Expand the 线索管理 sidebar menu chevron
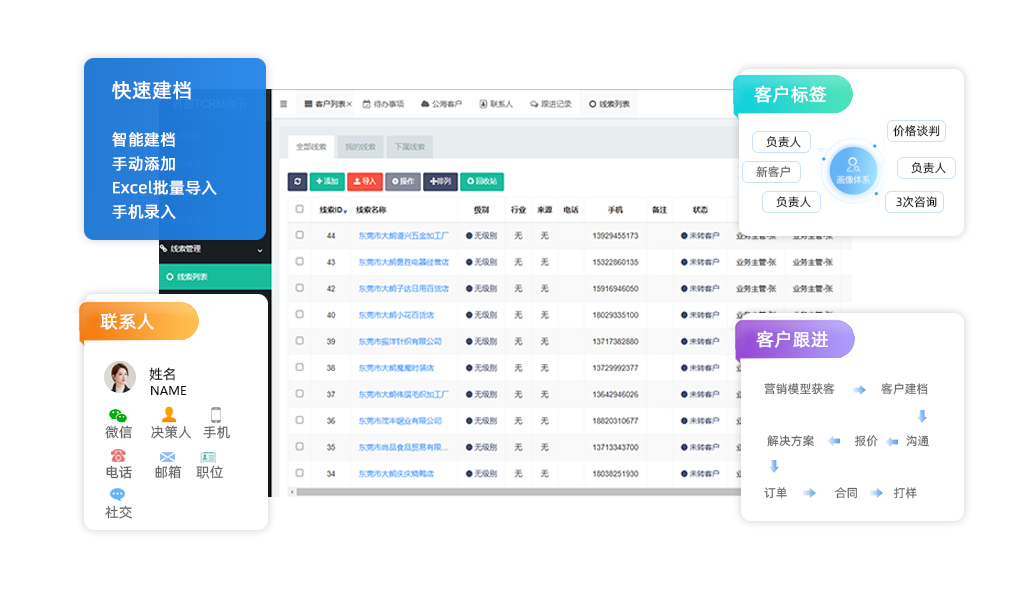This screenshot has height=599, width=1034. 260,249
